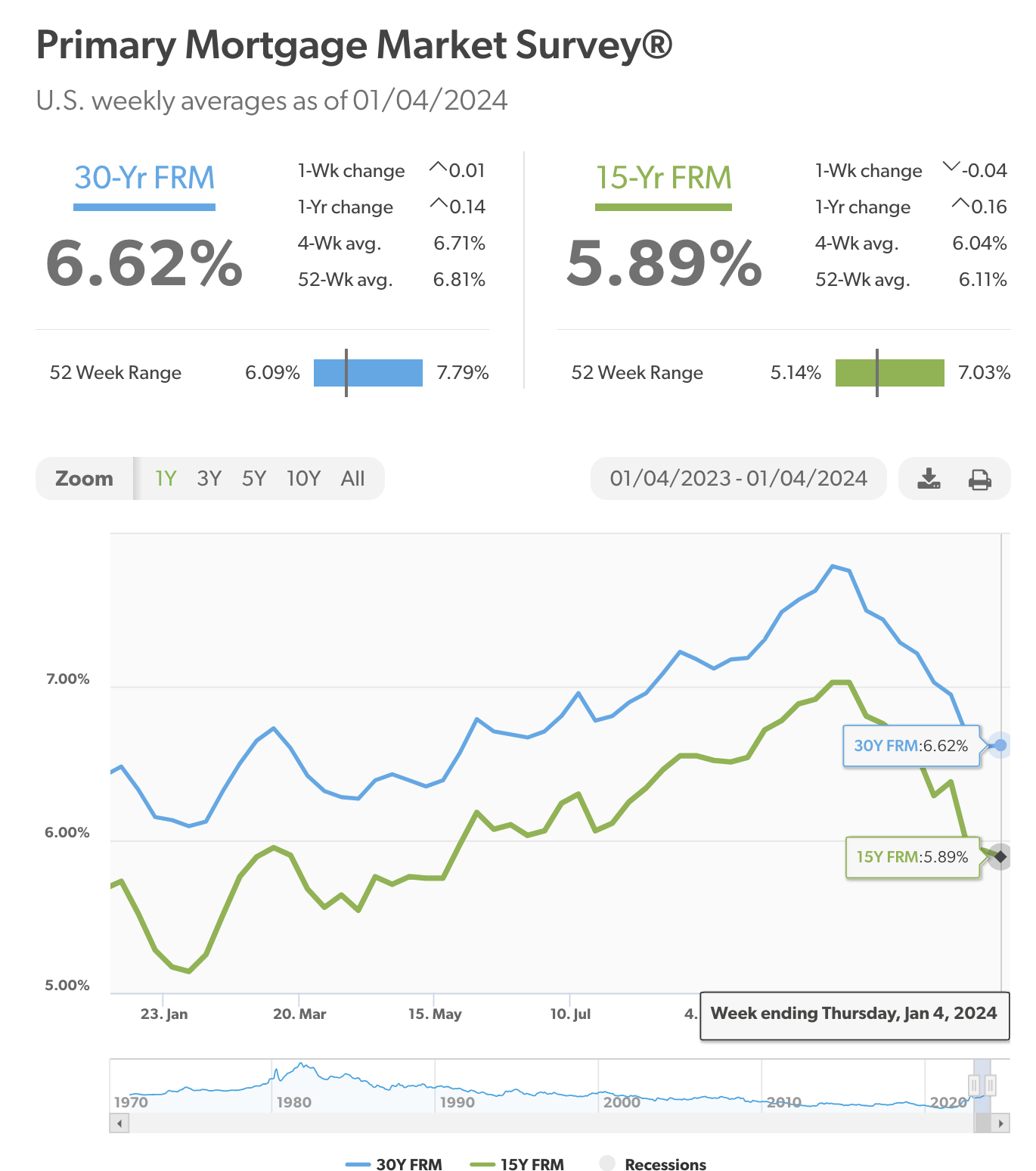Click the 30-Yr 52-Wk avg. 6.81% value
Viewport: 1036px width, 1171px height.
(x=459, y=280)
